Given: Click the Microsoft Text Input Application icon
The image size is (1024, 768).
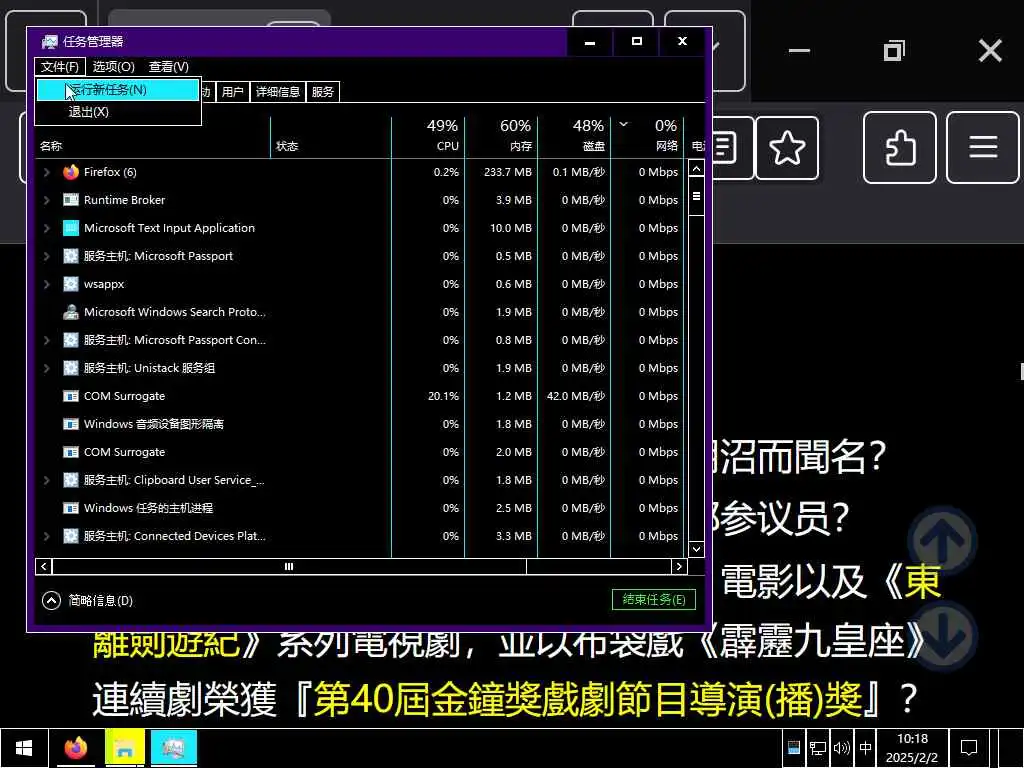Looking at the screenshot, I should (71, 228).
